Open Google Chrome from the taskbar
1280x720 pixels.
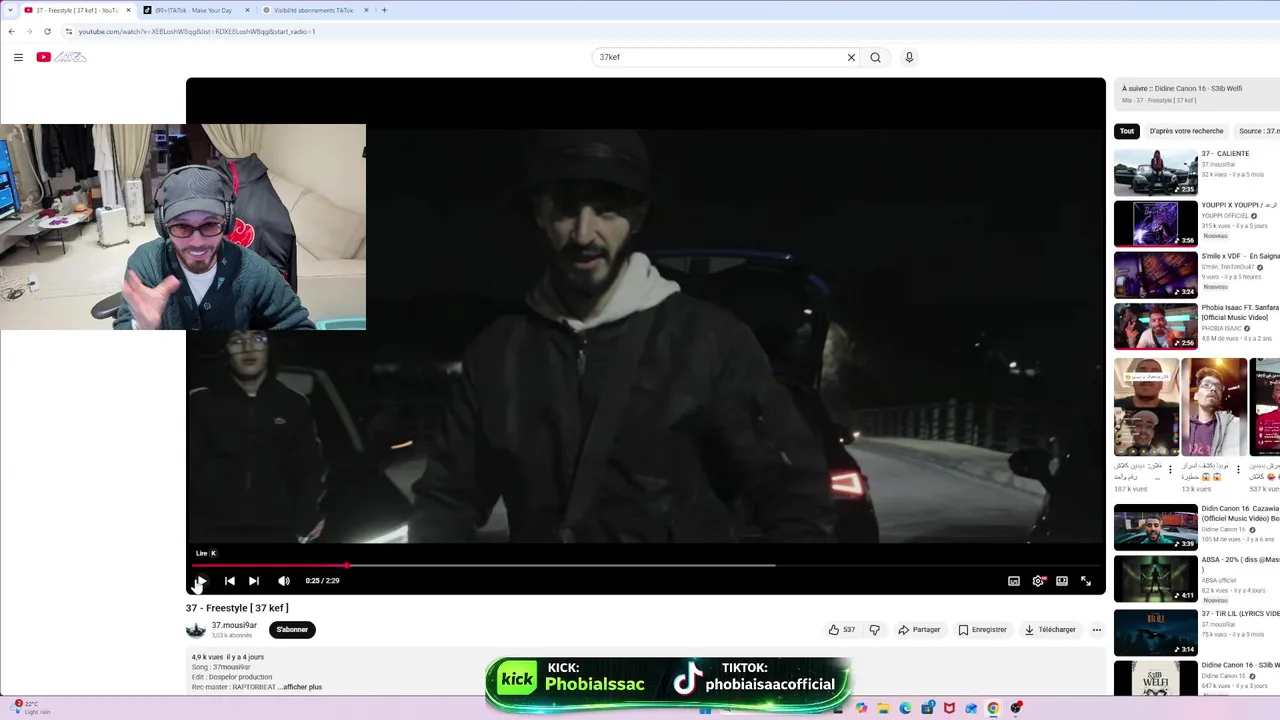[x=993, y=708]
